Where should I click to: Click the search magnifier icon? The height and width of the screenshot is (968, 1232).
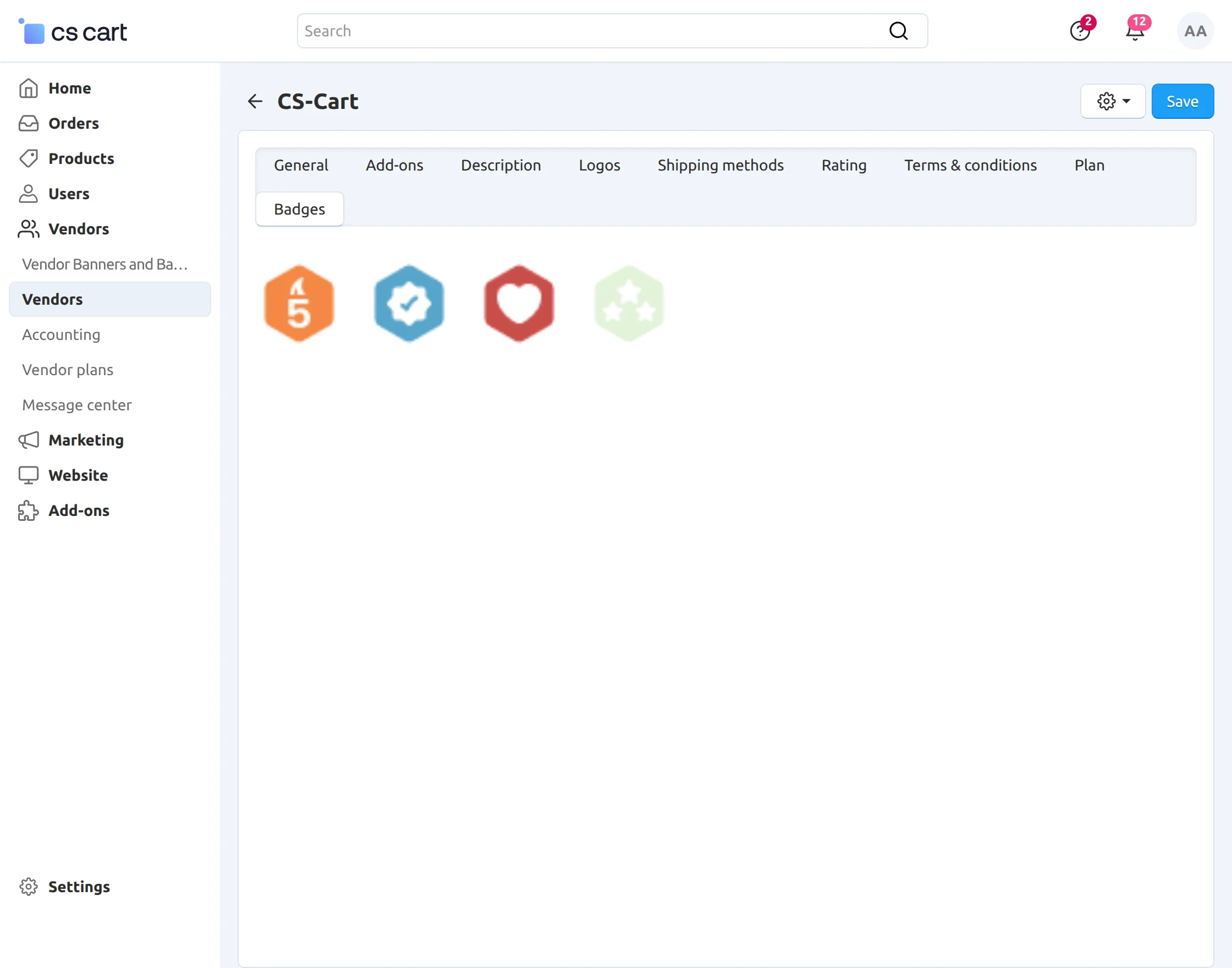coord(898,31)
